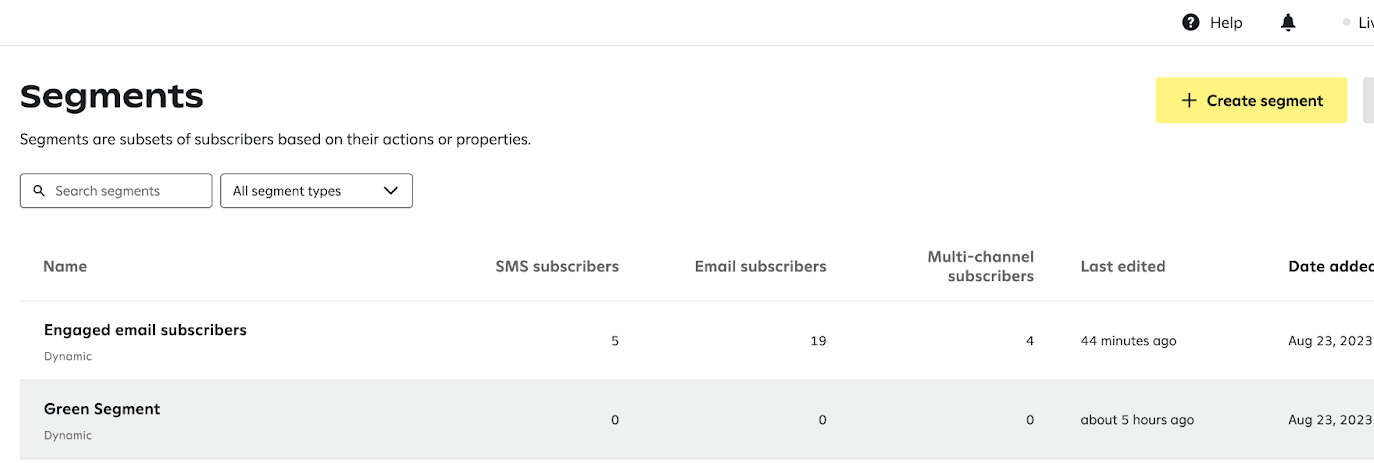
Task: Sort by Date added column
Action: (x=1330, y=266)
